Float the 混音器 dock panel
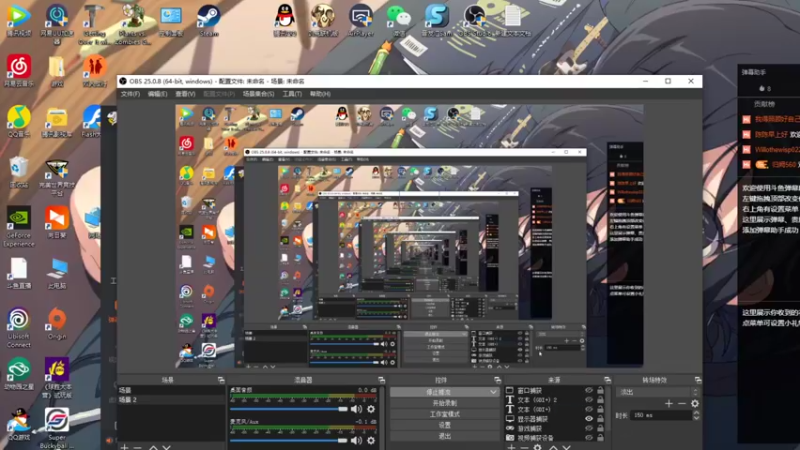Image resolution: width=800 pixels, height=450 pixels. [381, 380]
